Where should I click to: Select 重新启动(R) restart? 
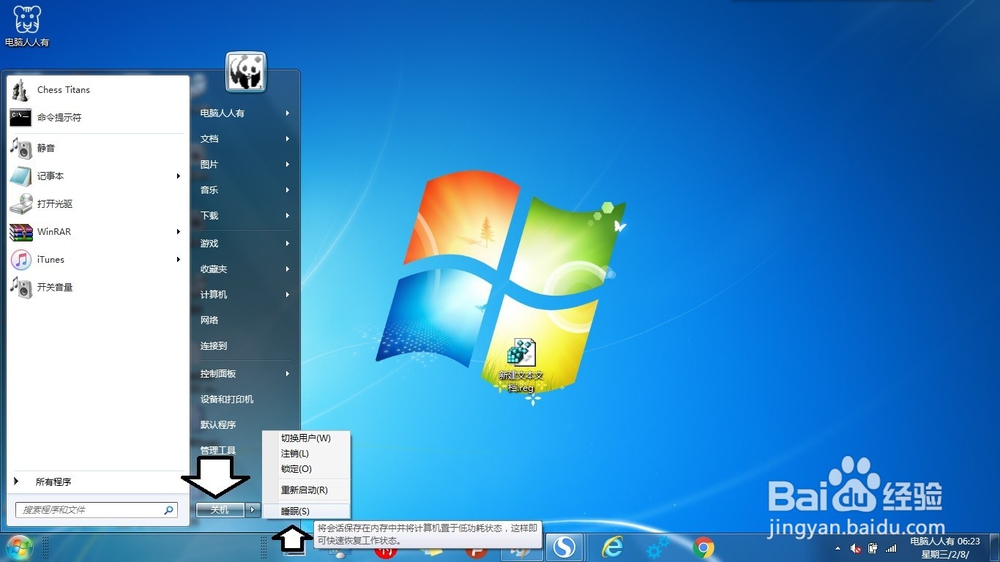tap(306, 490)
